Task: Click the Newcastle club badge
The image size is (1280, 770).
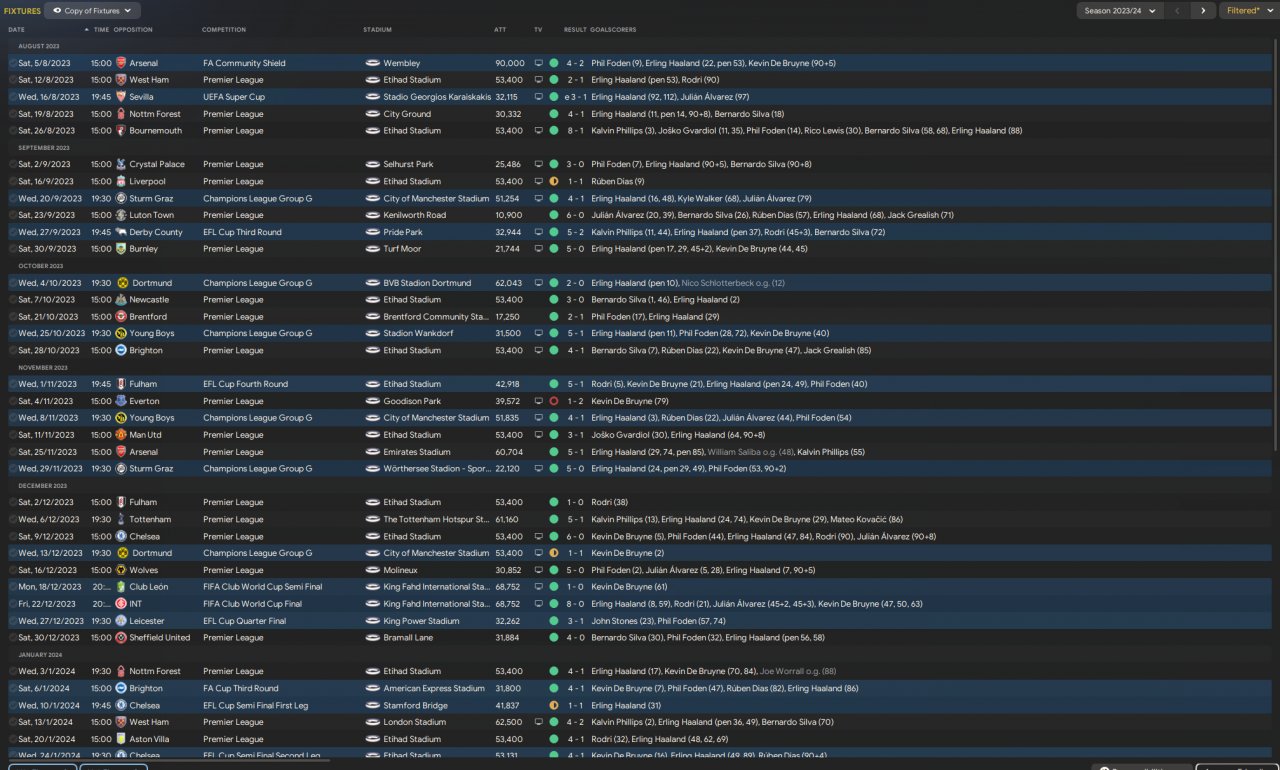Action: 121,300
